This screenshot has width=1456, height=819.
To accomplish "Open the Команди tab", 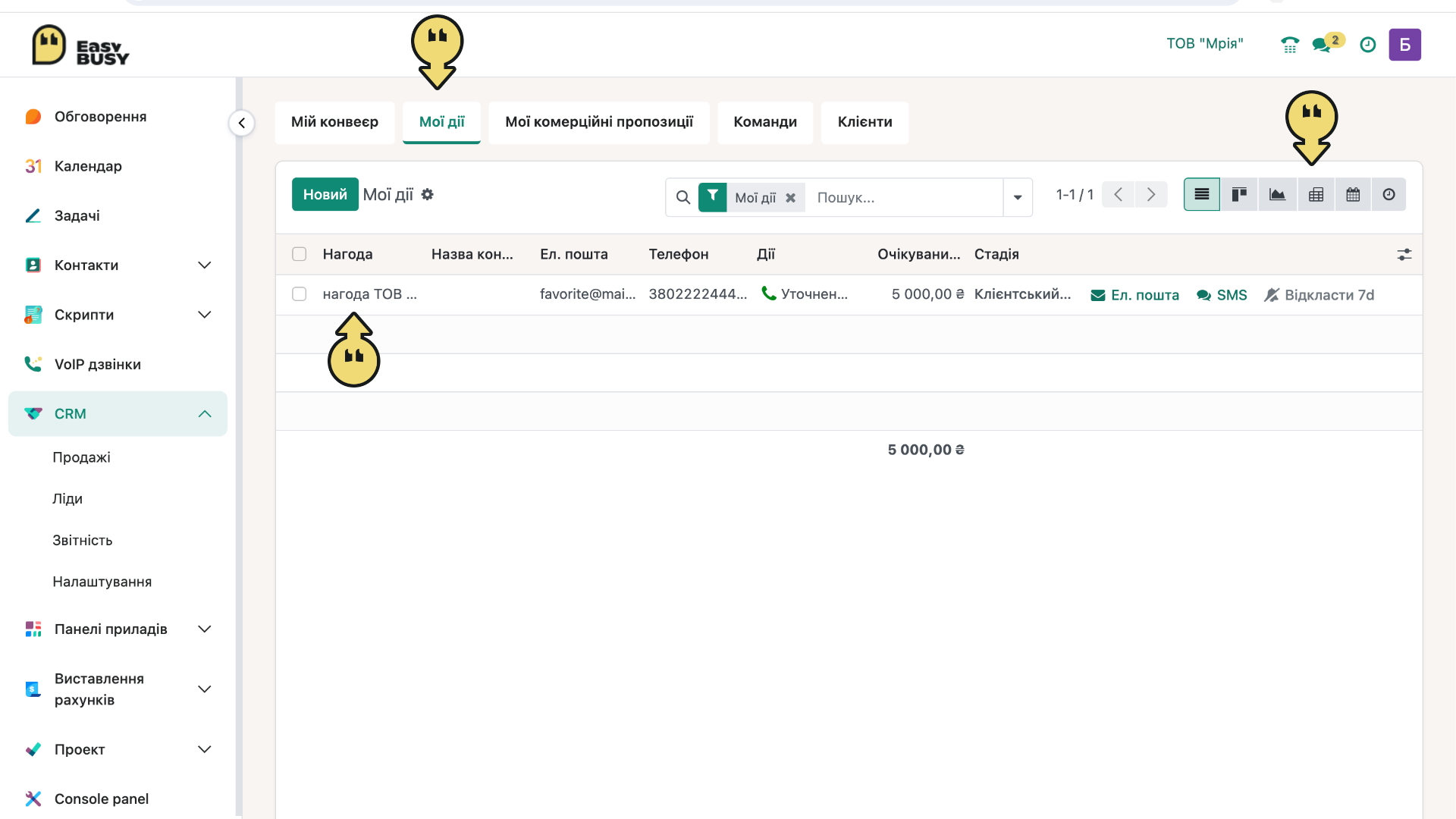I will (x=765, y=122).
